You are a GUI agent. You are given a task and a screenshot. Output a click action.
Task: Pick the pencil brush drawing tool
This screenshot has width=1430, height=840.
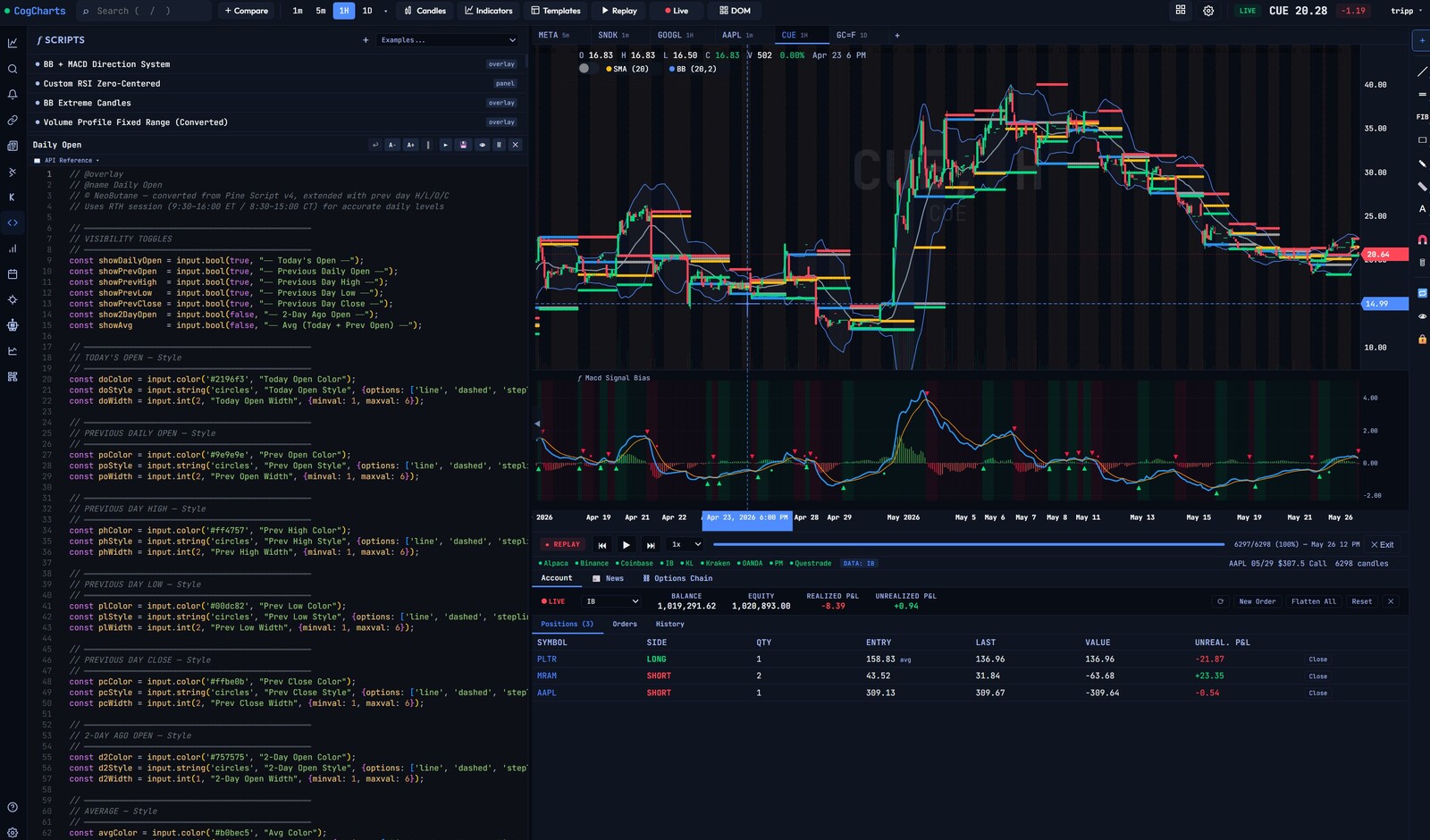click(1422, 164)
